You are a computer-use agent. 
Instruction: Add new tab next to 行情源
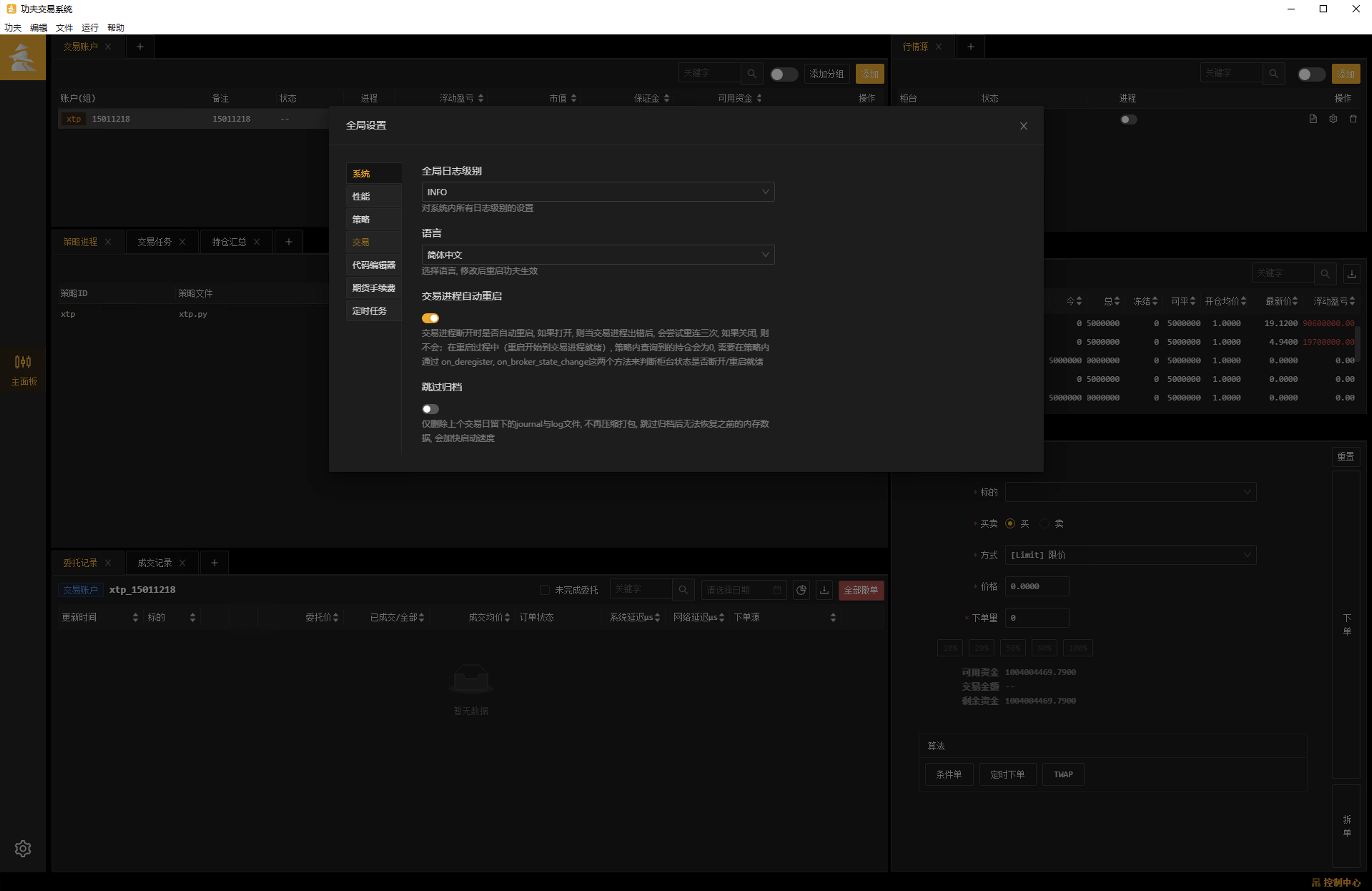coord(971,47)
